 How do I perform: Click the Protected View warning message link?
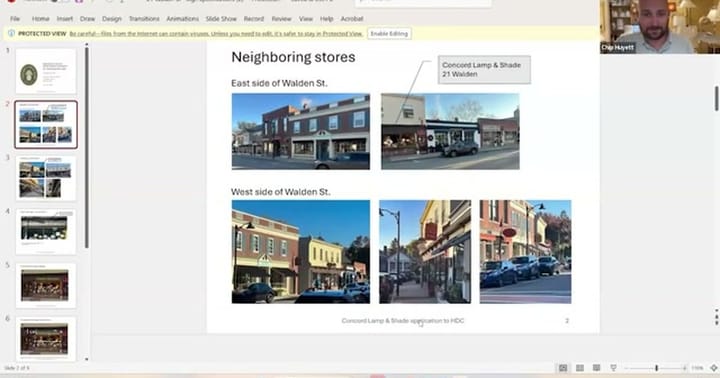[216, 34]
